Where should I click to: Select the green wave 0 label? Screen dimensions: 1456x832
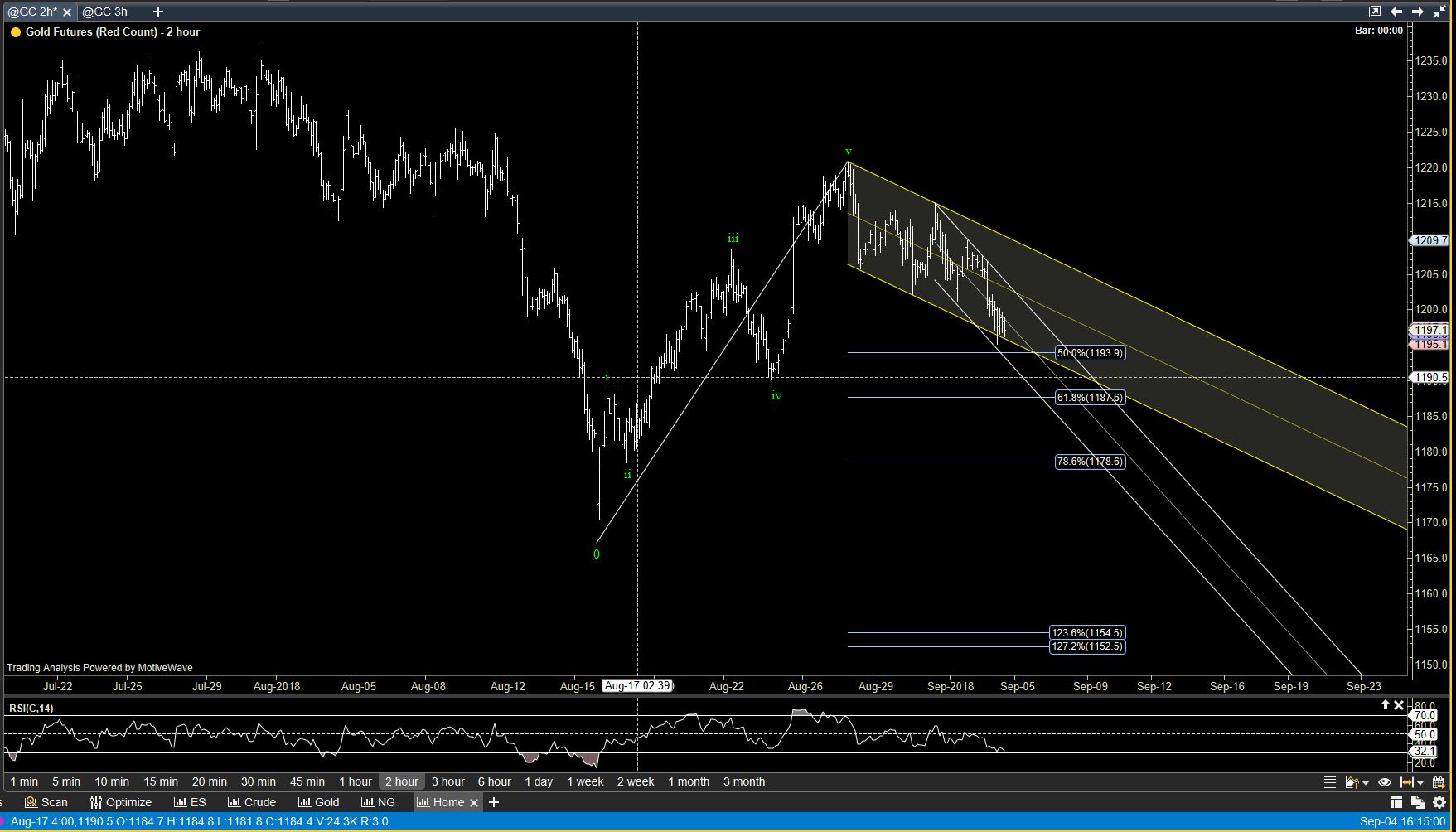pyautogui.click(x=597, y=554)
